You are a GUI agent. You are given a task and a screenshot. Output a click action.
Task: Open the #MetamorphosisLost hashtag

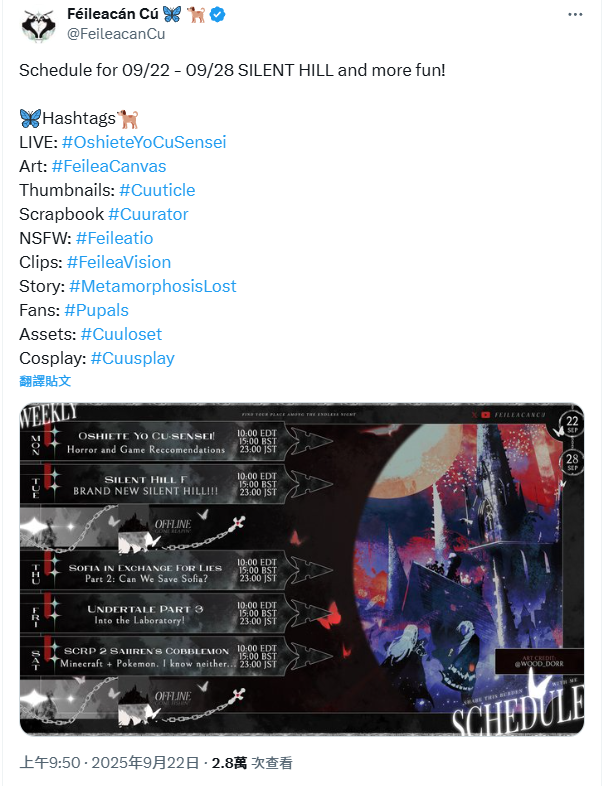152,286
